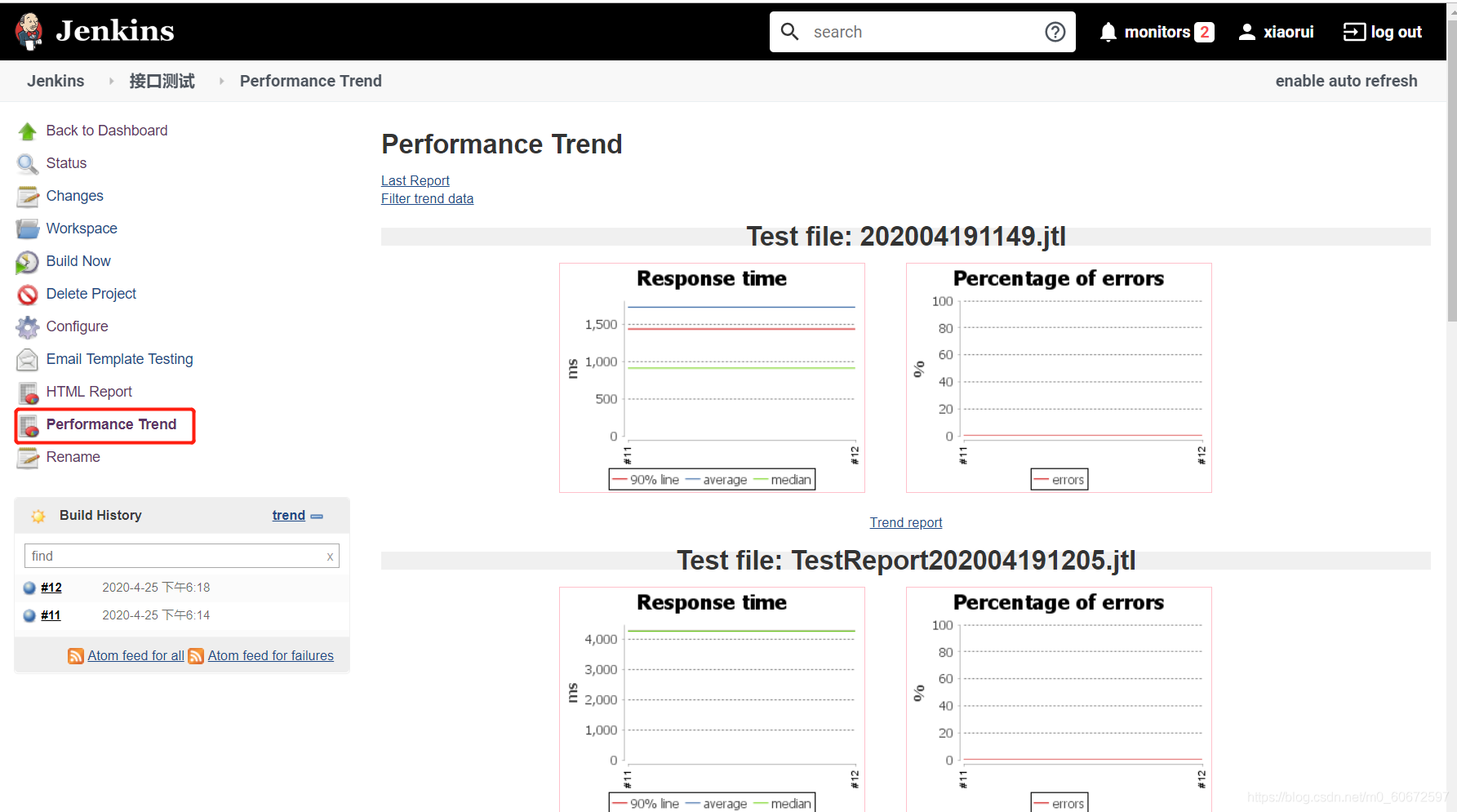Click the search help question mark icon

(x=1055, y=32)
